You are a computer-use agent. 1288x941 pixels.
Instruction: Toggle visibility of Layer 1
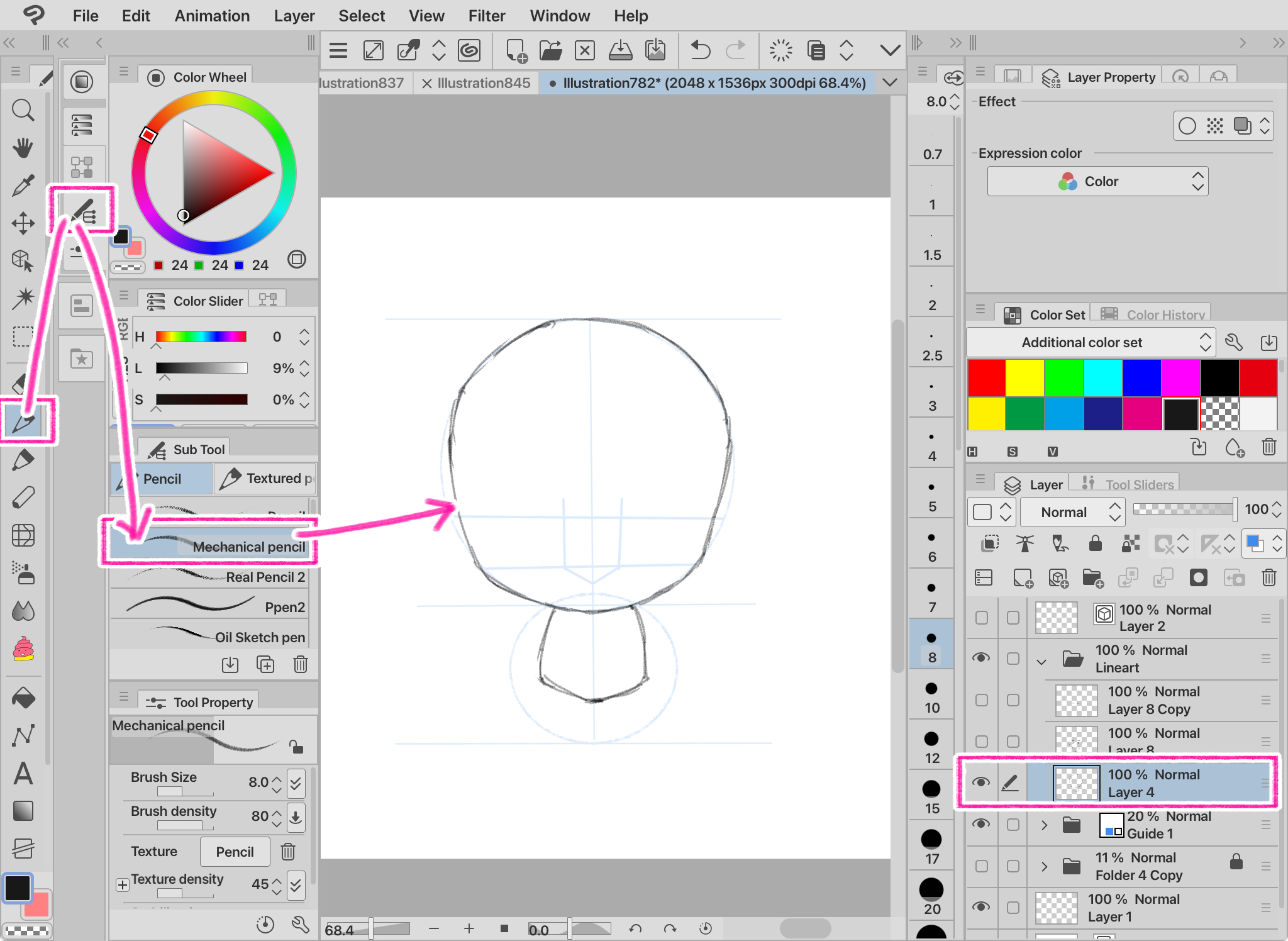pos(981,907)
